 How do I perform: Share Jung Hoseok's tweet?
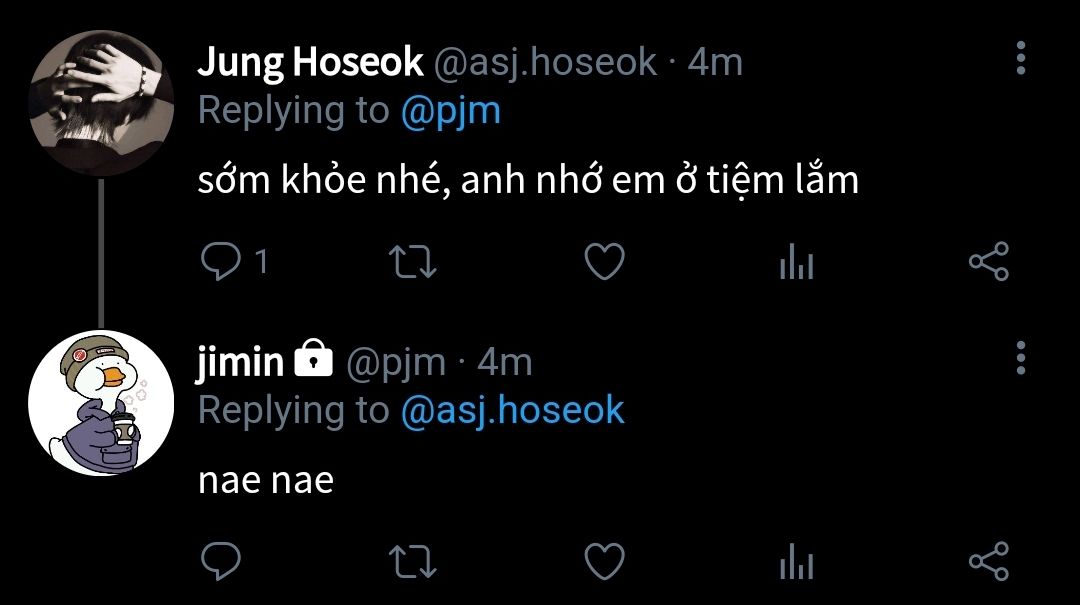coord(989,262)
